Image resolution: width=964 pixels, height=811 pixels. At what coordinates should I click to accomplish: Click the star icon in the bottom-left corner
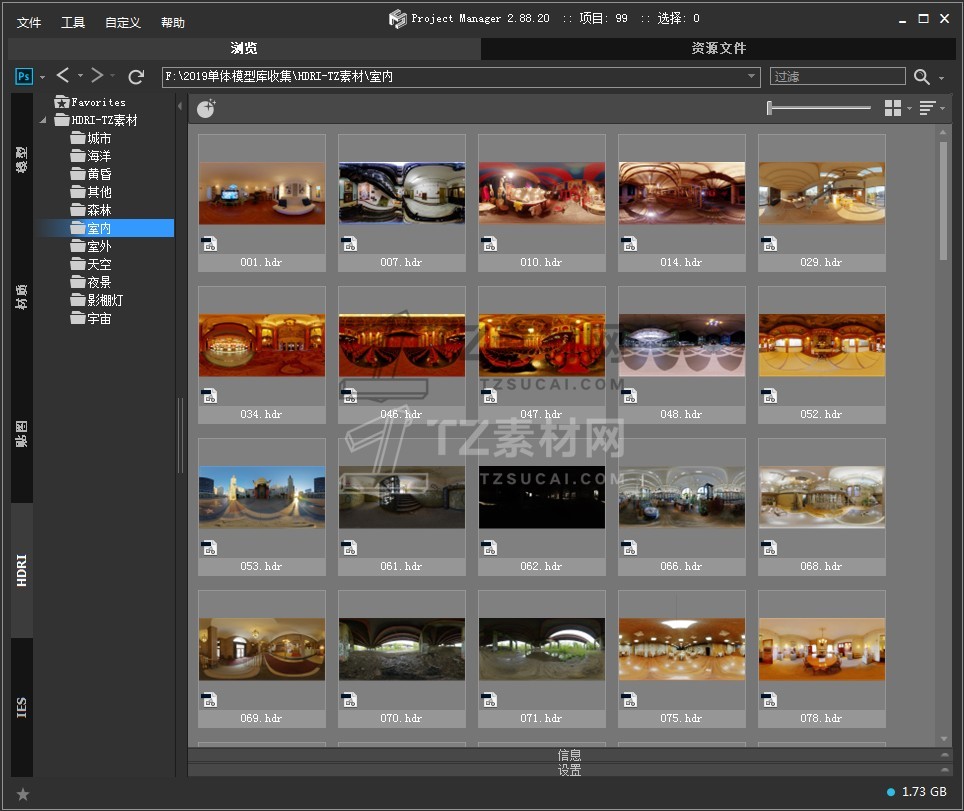point(23,794)
